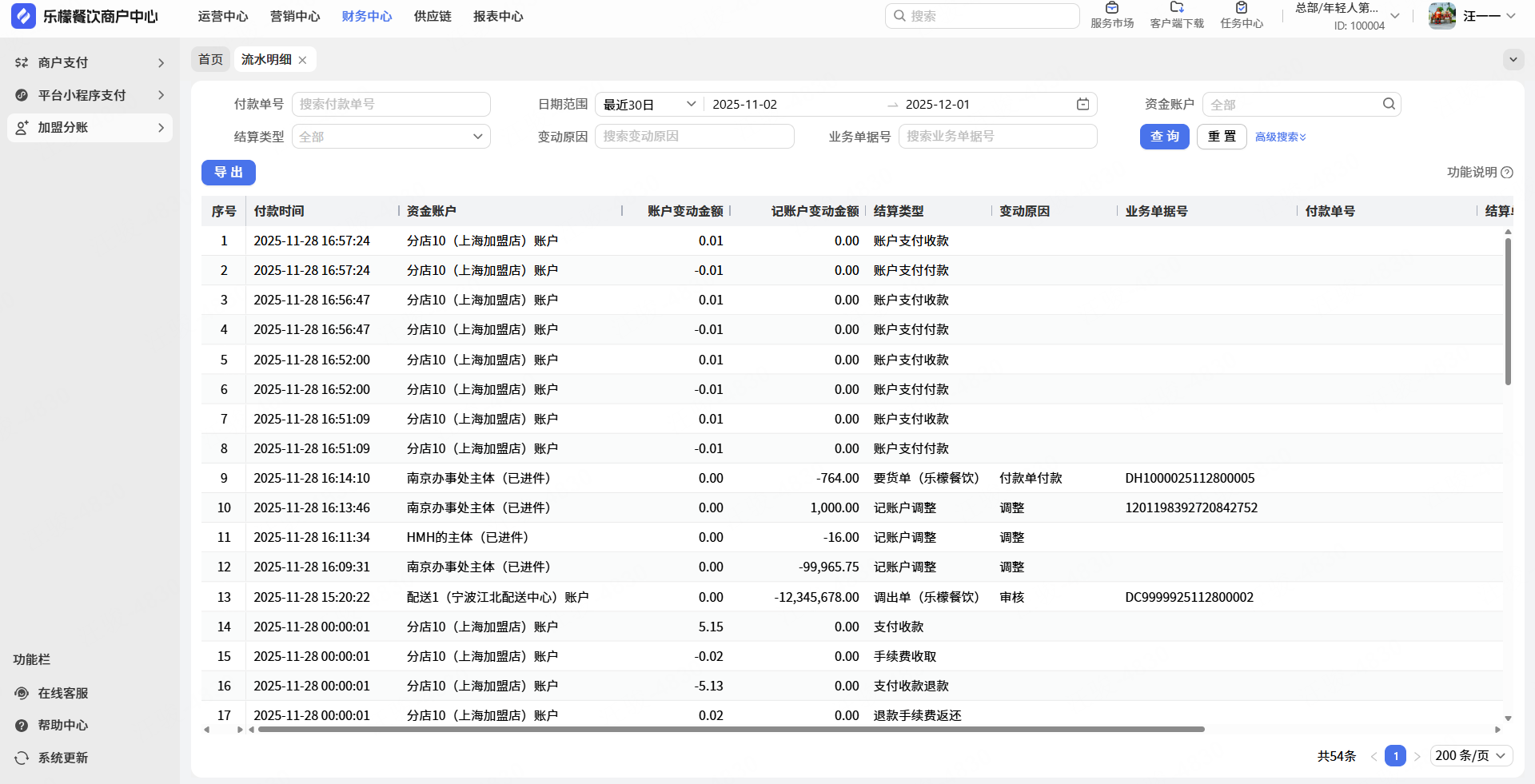The width and height of the screenshot is (1535, 784).
Task: Click the 查询 query button
Action: (1164, 137)
